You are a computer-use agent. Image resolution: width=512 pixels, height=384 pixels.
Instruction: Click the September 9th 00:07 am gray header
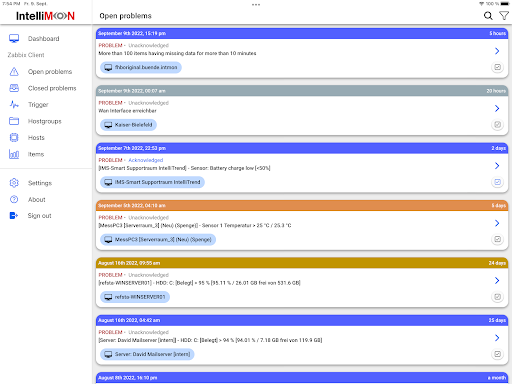tap(302, 91)
